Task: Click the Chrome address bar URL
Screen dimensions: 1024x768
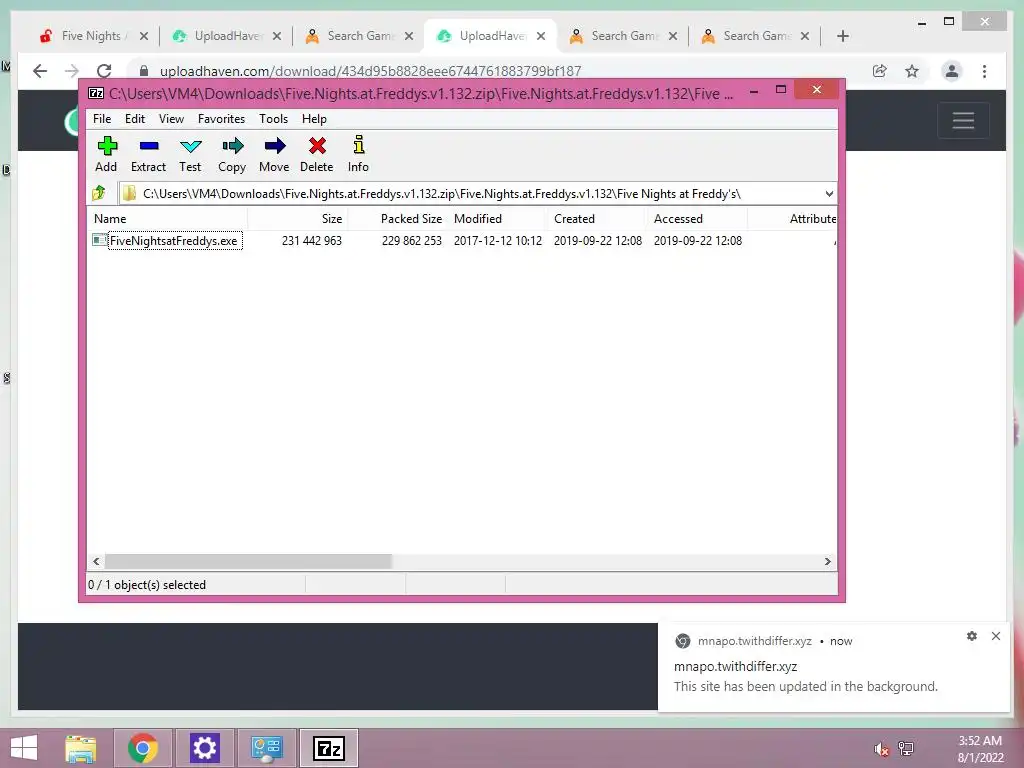Action: [x=370, y=71]
